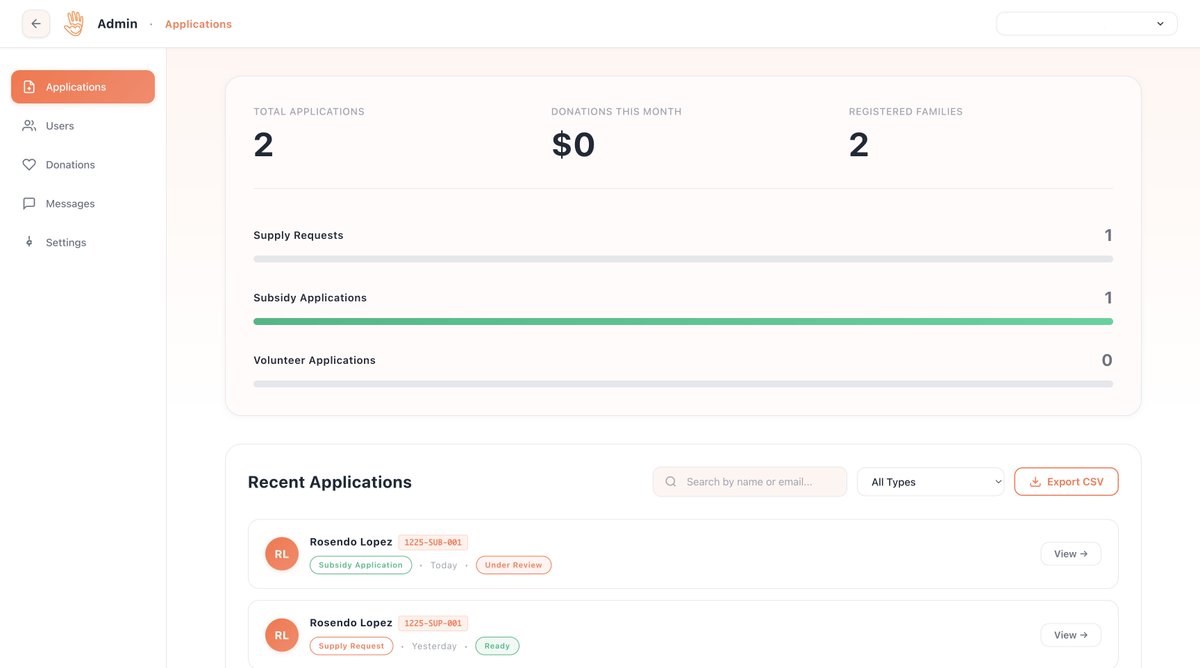View the Supply Request 1225-SUP-001
The width and height of the screenshot is (1200, 668).
pyautogui.click(x=1071, y=635)
